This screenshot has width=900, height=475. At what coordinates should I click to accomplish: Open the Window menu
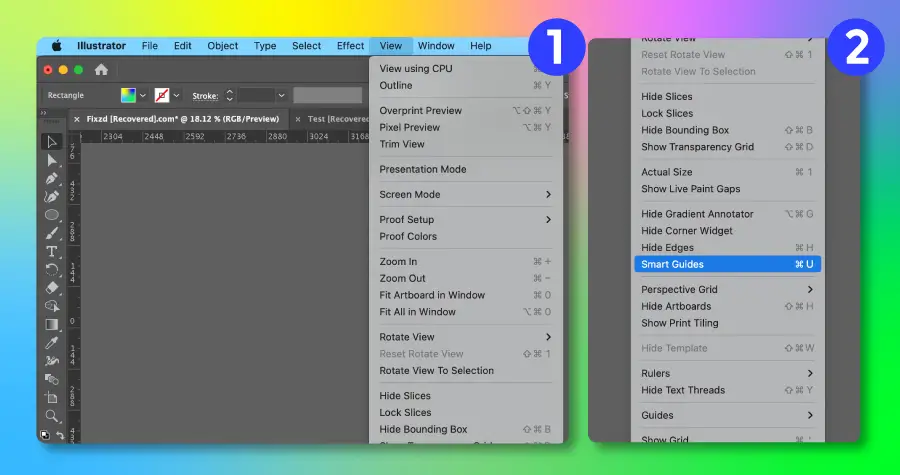436,46
